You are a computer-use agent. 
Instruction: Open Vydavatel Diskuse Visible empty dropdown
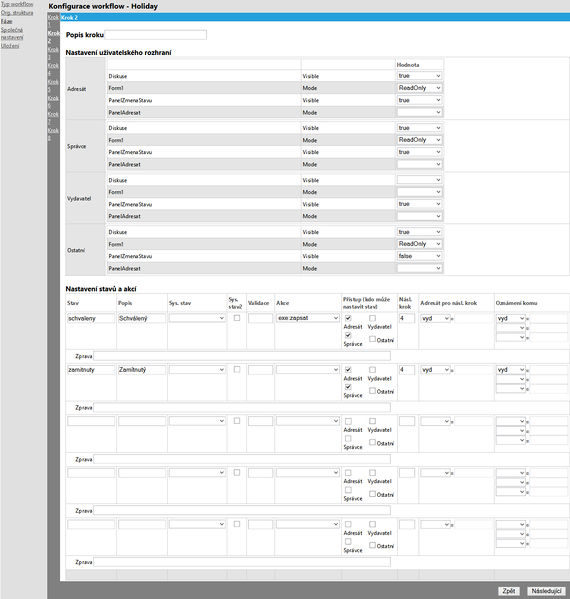point(419,180)
